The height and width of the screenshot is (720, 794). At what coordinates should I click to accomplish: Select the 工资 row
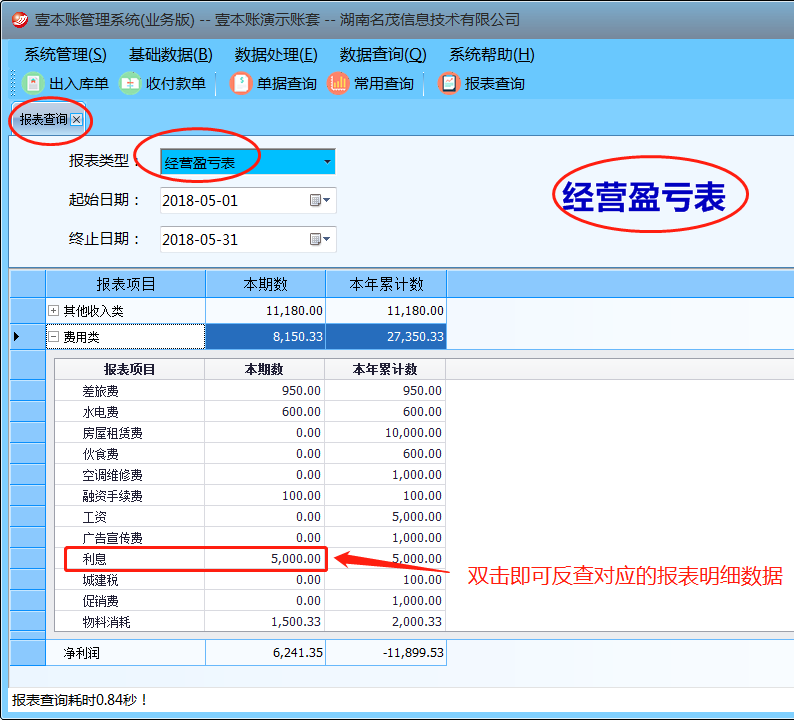tap(250, 517)
